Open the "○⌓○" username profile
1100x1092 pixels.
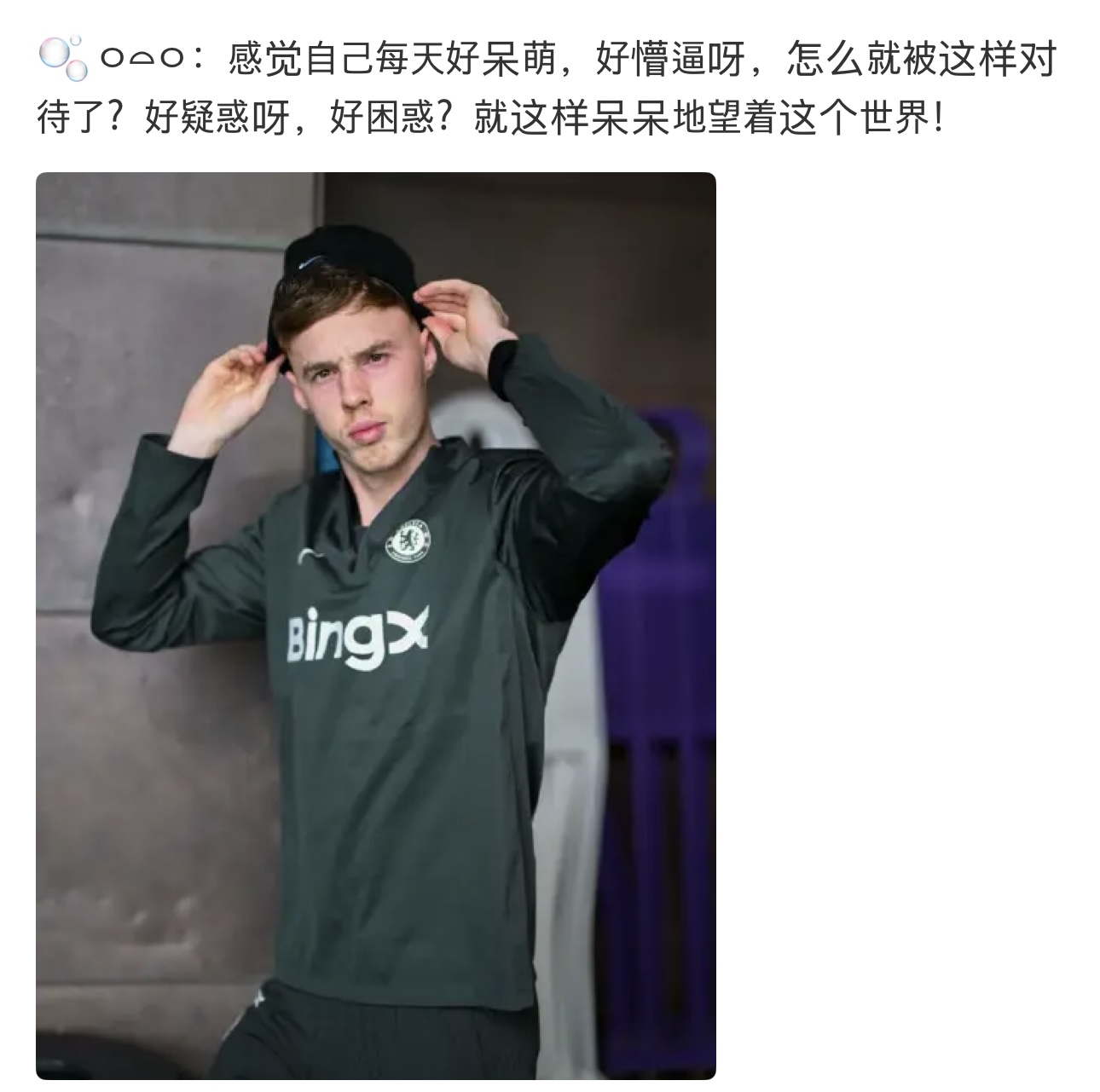point(142,60)
